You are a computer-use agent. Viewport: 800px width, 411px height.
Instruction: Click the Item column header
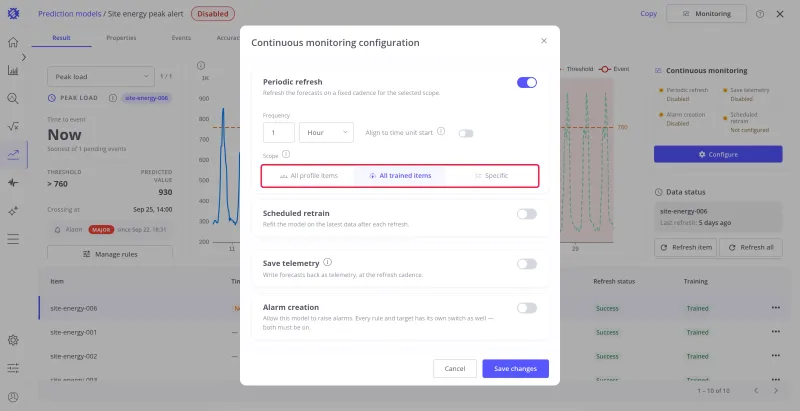(57, 281)
